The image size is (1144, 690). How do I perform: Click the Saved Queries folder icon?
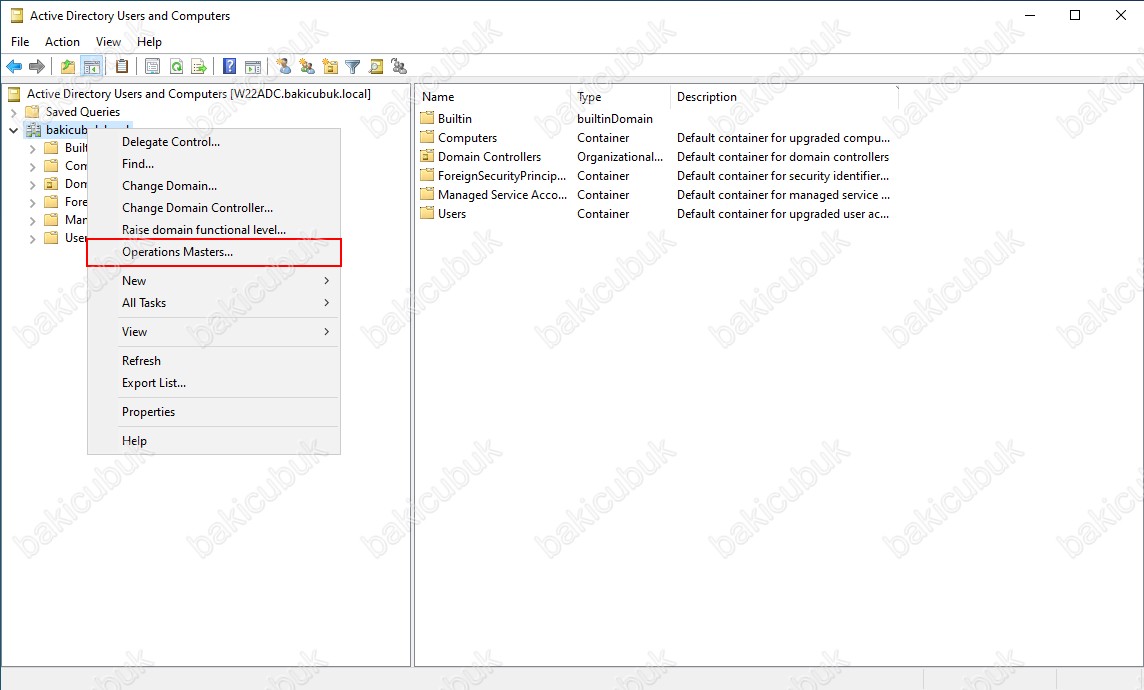tap(32, 112)
